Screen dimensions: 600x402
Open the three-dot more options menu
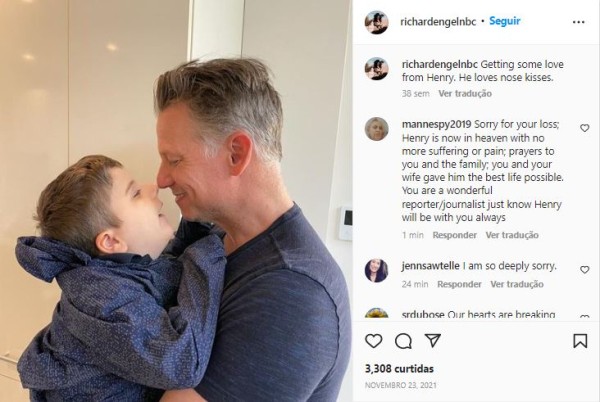(x=579, y=22)
